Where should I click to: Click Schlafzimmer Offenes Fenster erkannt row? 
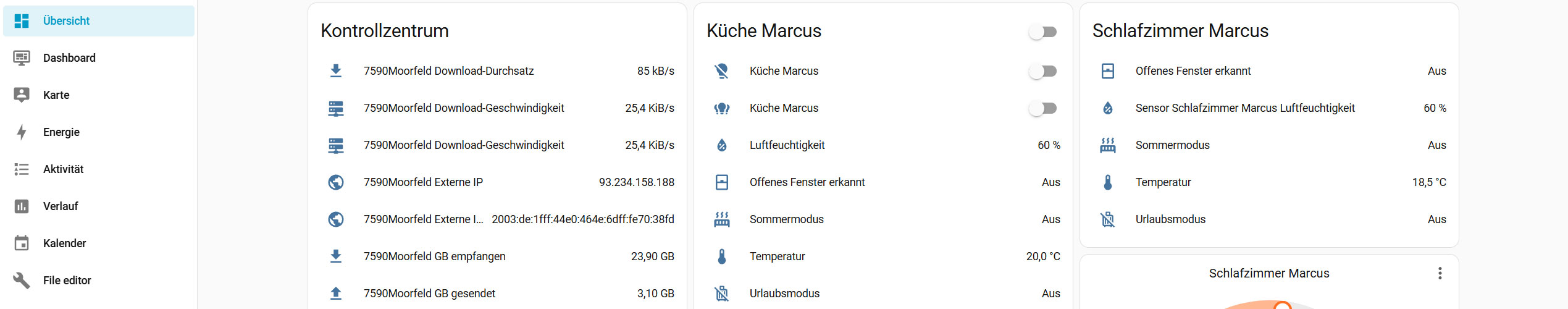(x=1193, y=71)
